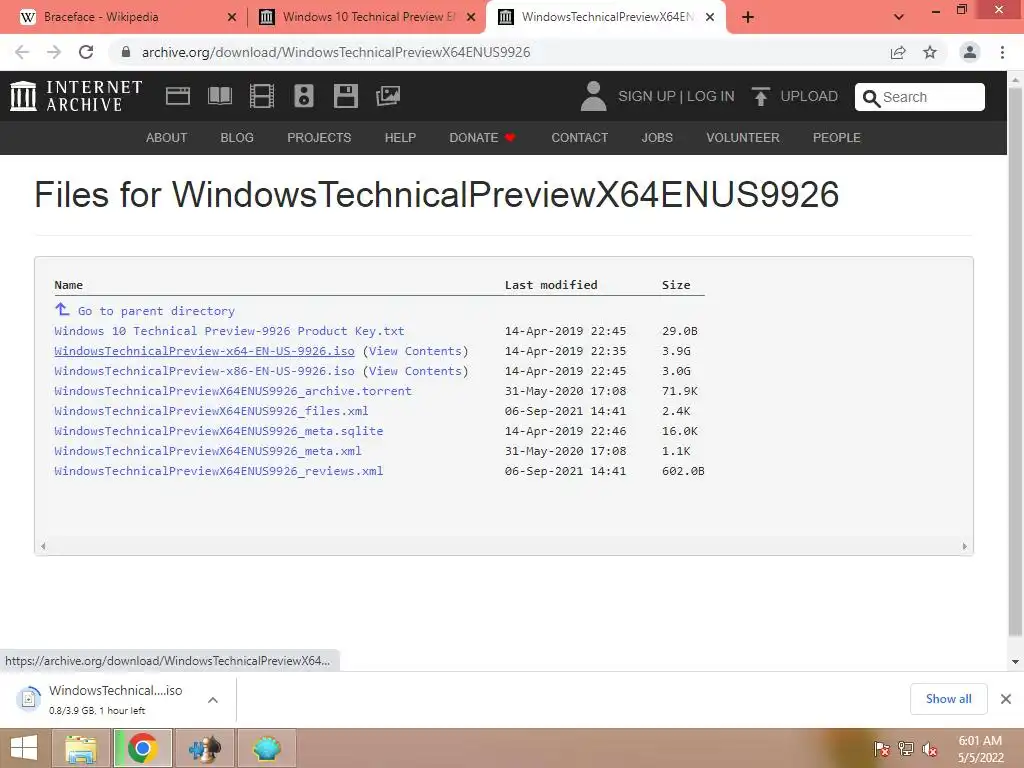The image size is (1024, 768).
Task: Open the VOLUNTEER menu item
Action: (743, 138)
